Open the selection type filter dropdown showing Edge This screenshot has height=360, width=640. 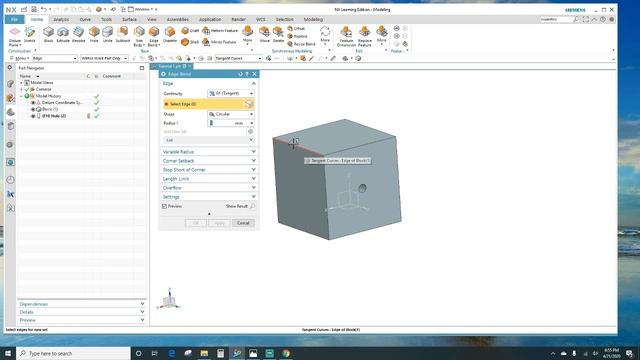(54, 58)
